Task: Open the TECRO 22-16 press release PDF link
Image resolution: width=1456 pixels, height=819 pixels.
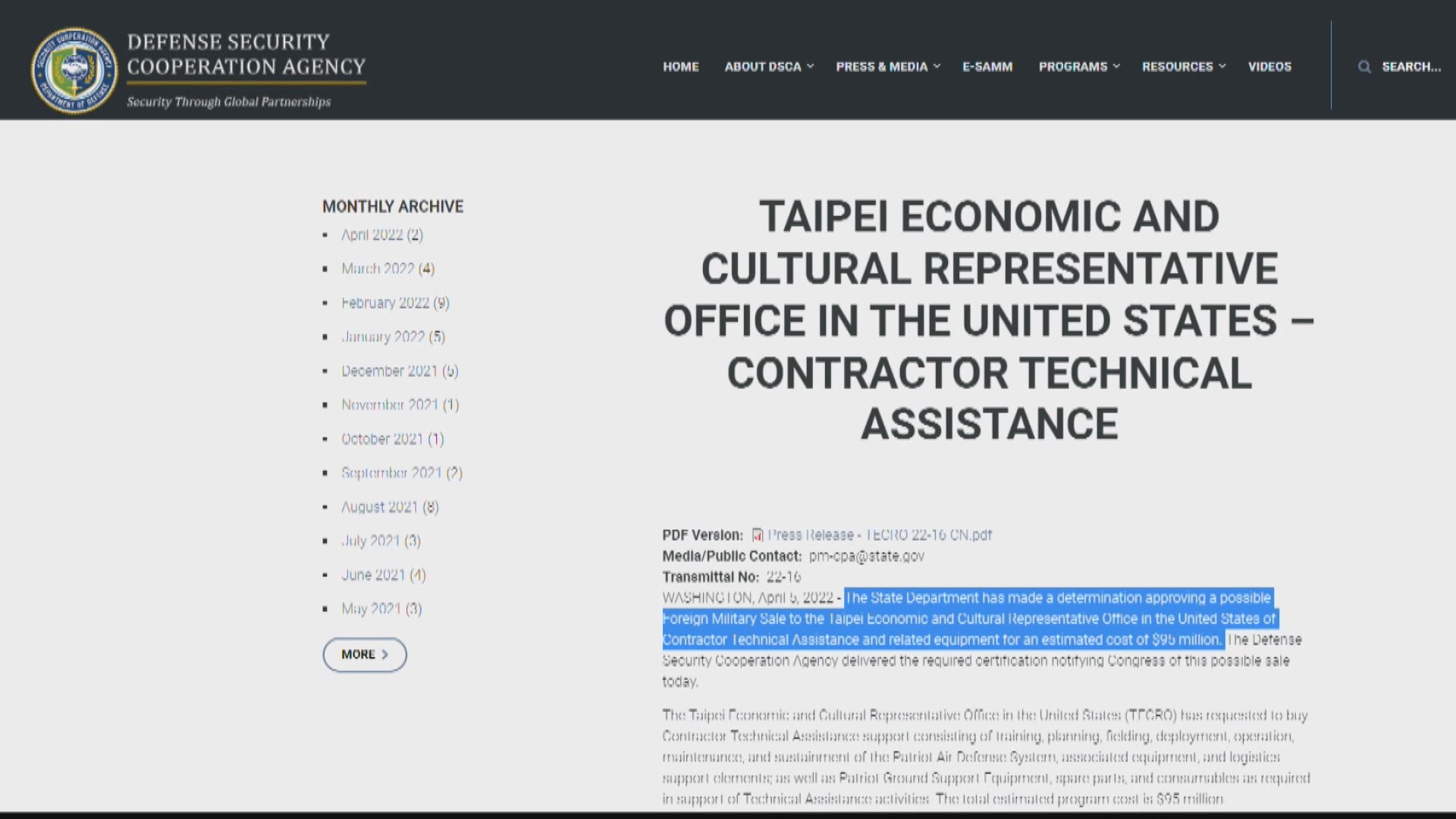Action: 880,535
